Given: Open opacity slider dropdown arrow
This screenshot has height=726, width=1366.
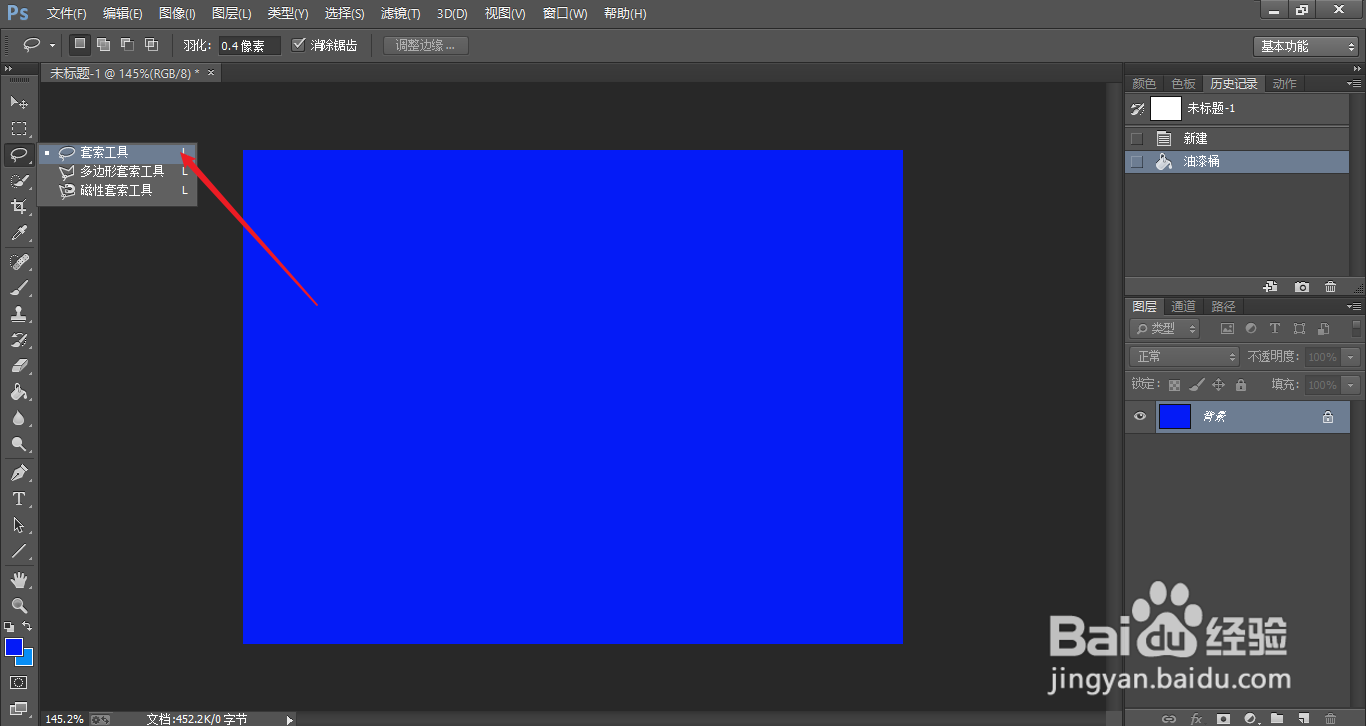Looking at the screenshot, I should pyautogui.click(x=1351, y=357).
